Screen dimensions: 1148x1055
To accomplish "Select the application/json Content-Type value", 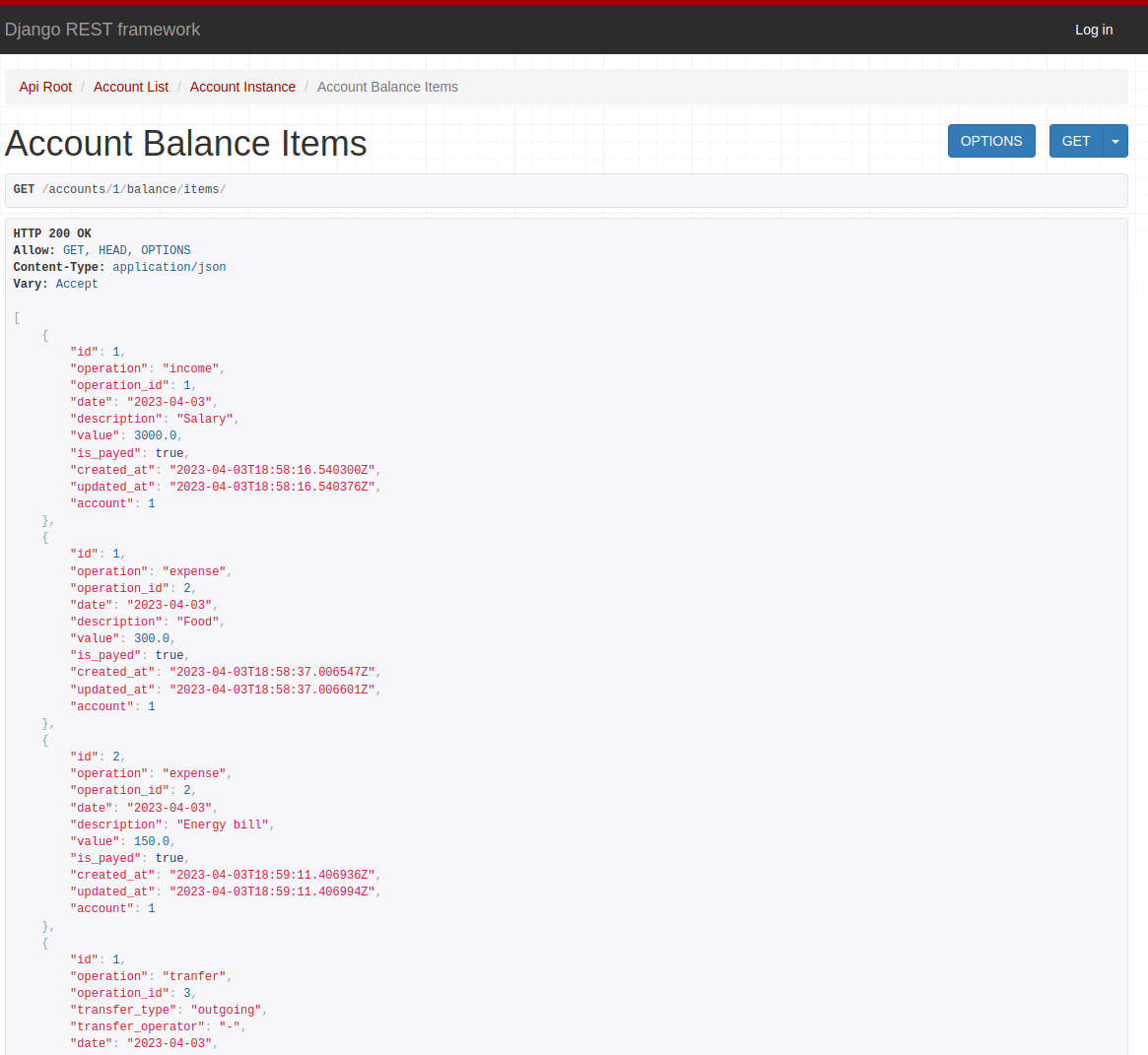I will [169, 267].
